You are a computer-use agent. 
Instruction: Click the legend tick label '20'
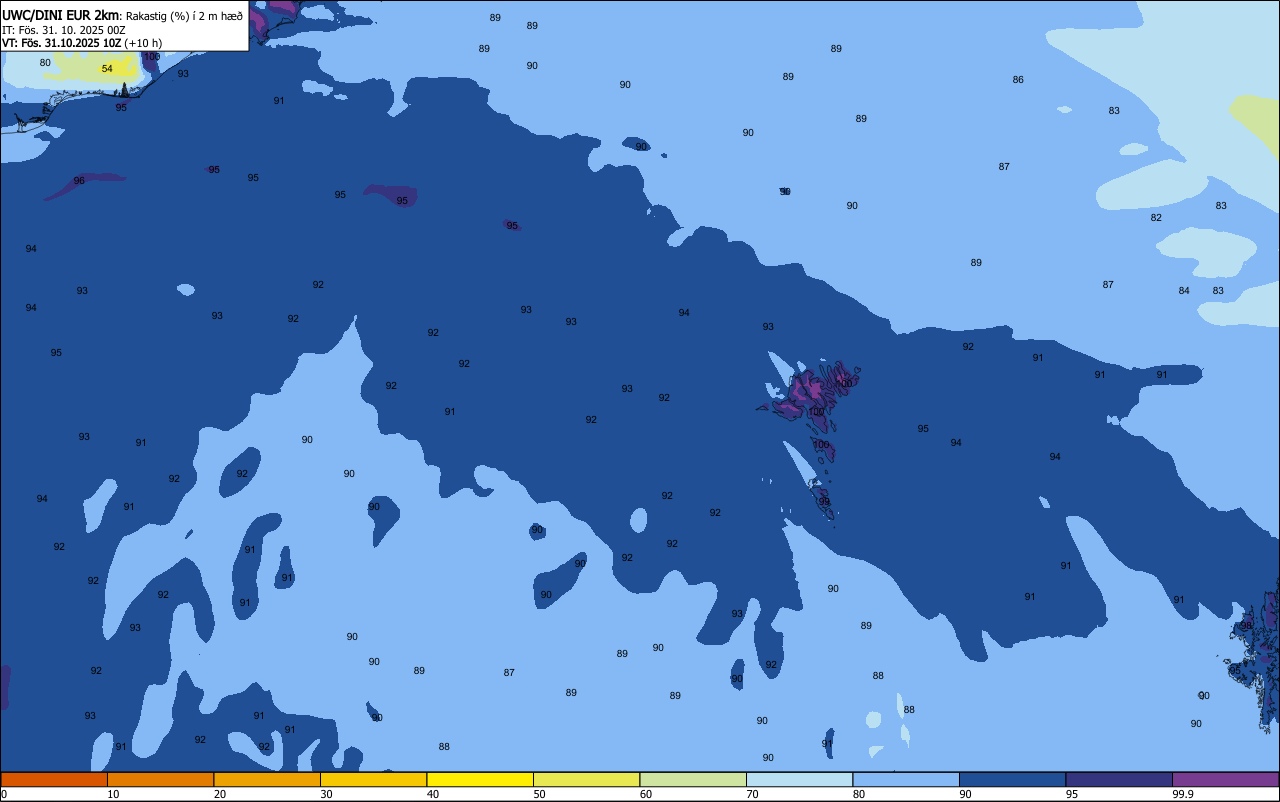pos(220,794)
